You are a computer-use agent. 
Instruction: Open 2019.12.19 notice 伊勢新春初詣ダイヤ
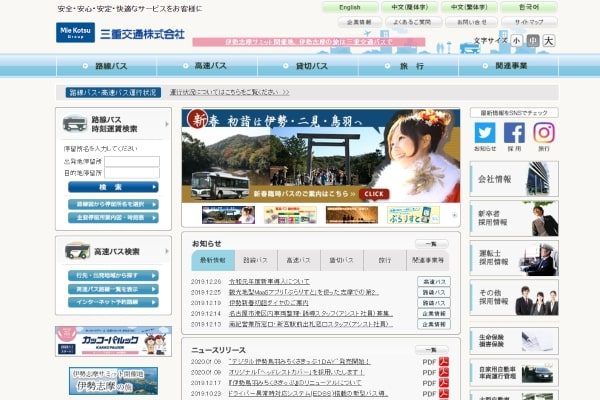click(269, 303)
